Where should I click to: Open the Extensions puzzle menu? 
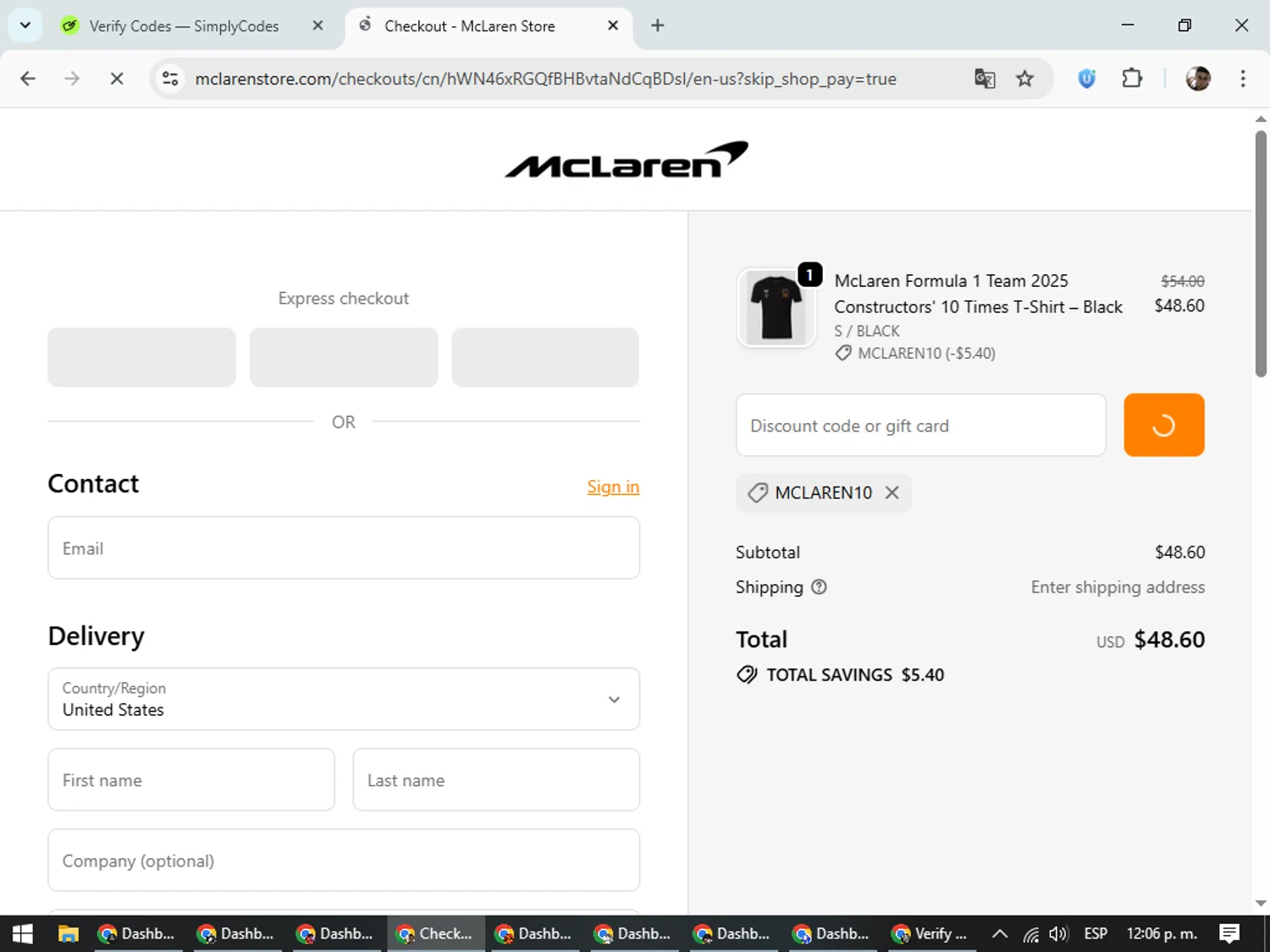click(1132, 79)
